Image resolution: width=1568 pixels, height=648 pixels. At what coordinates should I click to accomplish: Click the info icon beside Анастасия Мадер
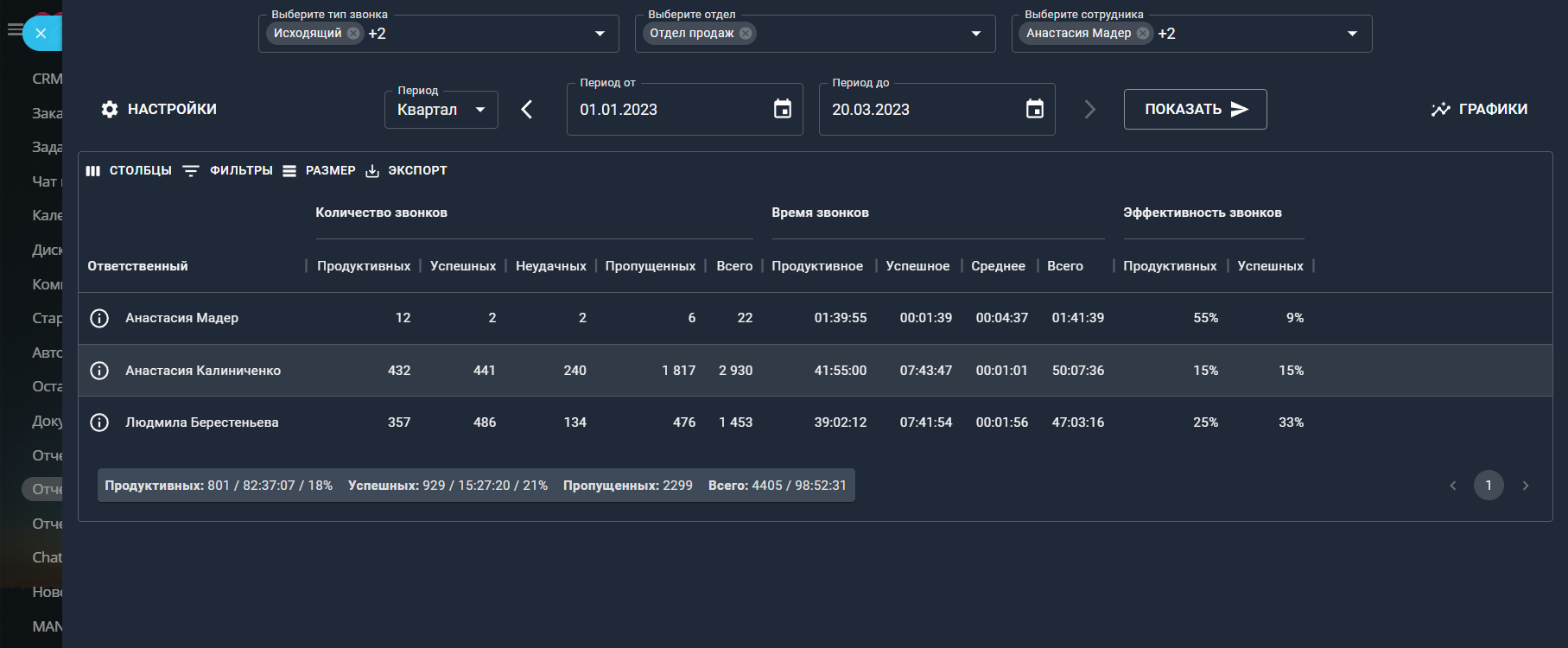click(x=99, y=318)
